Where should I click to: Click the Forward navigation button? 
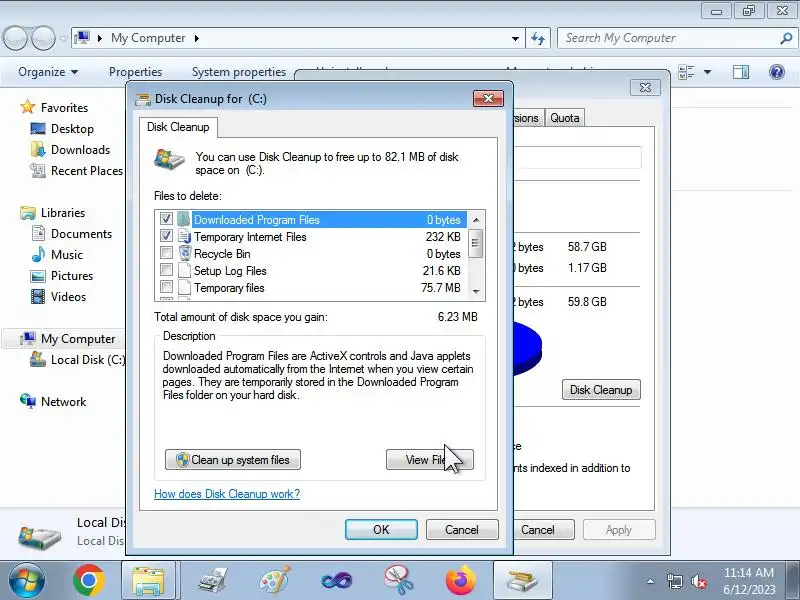(x=43, y=38)
